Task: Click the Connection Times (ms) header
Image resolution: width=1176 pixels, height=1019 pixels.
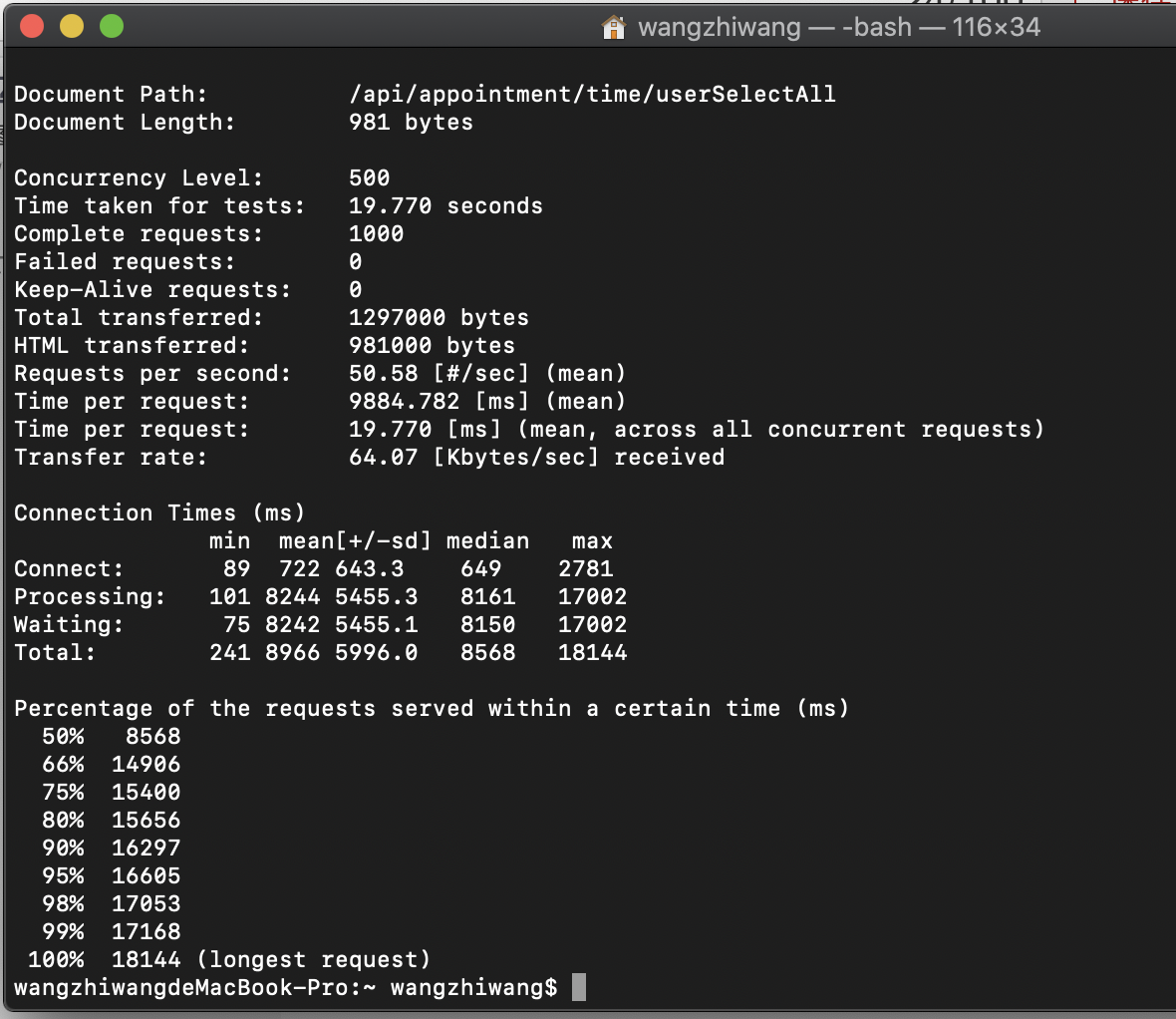Action: [x=159, y=512]
